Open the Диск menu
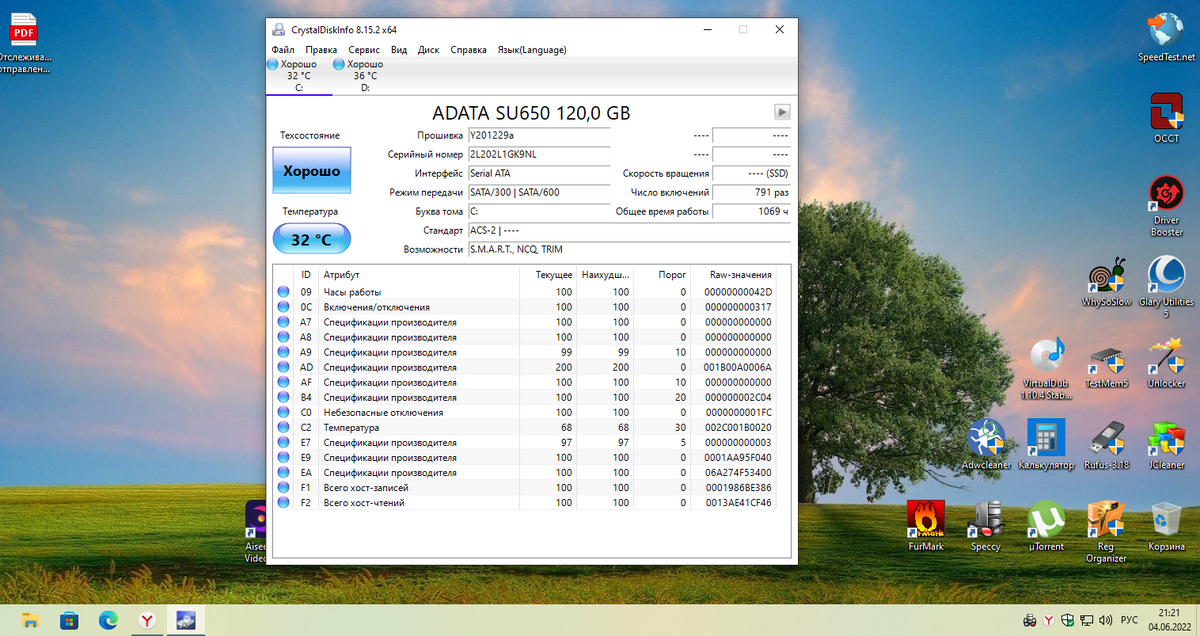The height and width of the screenshot is (636, 1200). (x=429, y=50)
